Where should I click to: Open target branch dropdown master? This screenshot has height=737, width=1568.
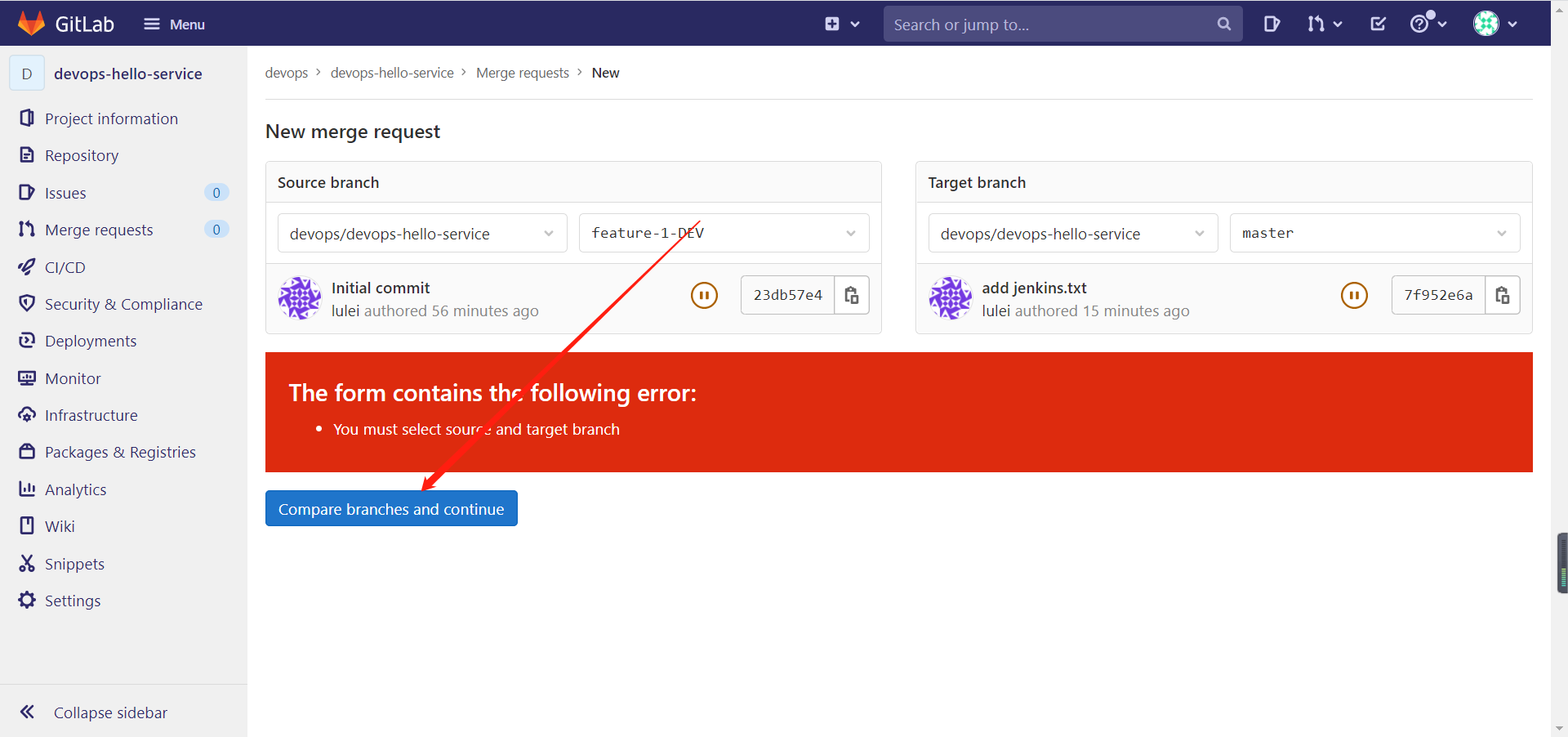1375,233
